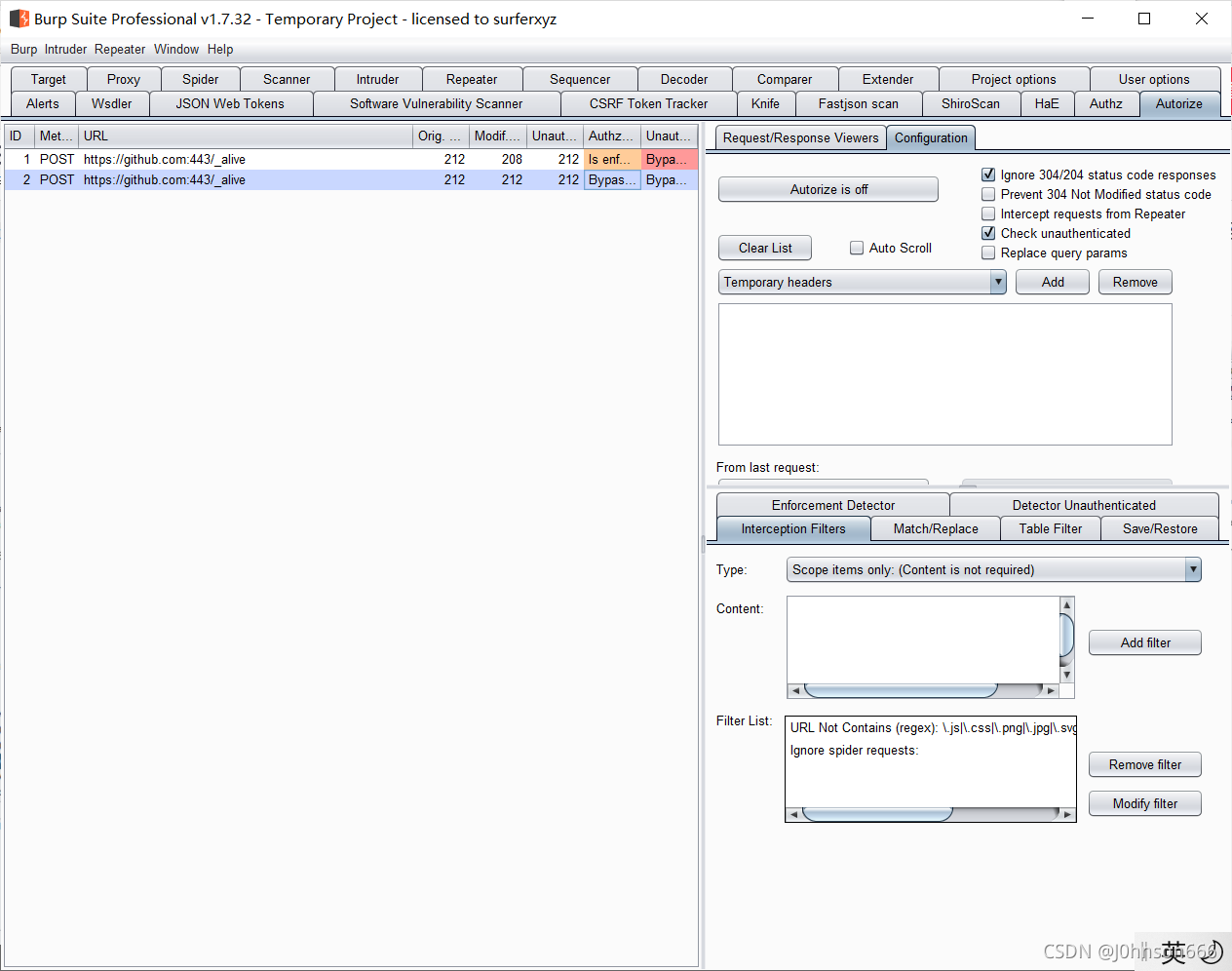Viewport: 1232px width, 971px height.
Task: Click inside the Temporary headers text area
Action: 944,374
